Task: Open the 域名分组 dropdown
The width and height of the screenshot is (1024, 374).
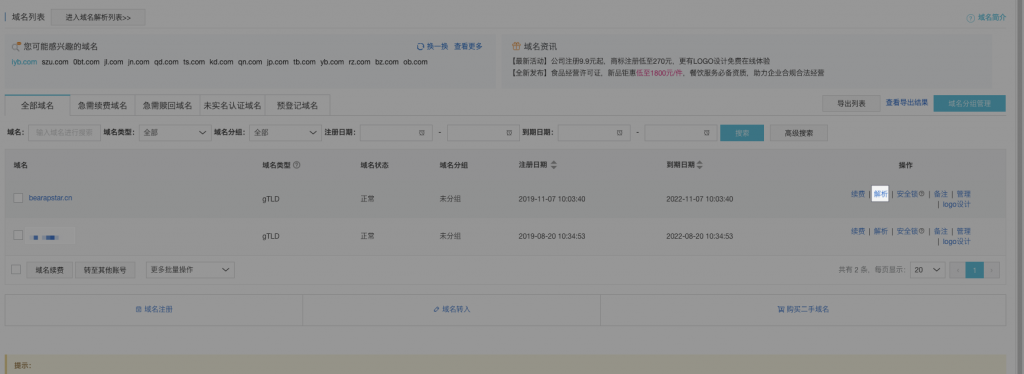Action: point(285,132)
